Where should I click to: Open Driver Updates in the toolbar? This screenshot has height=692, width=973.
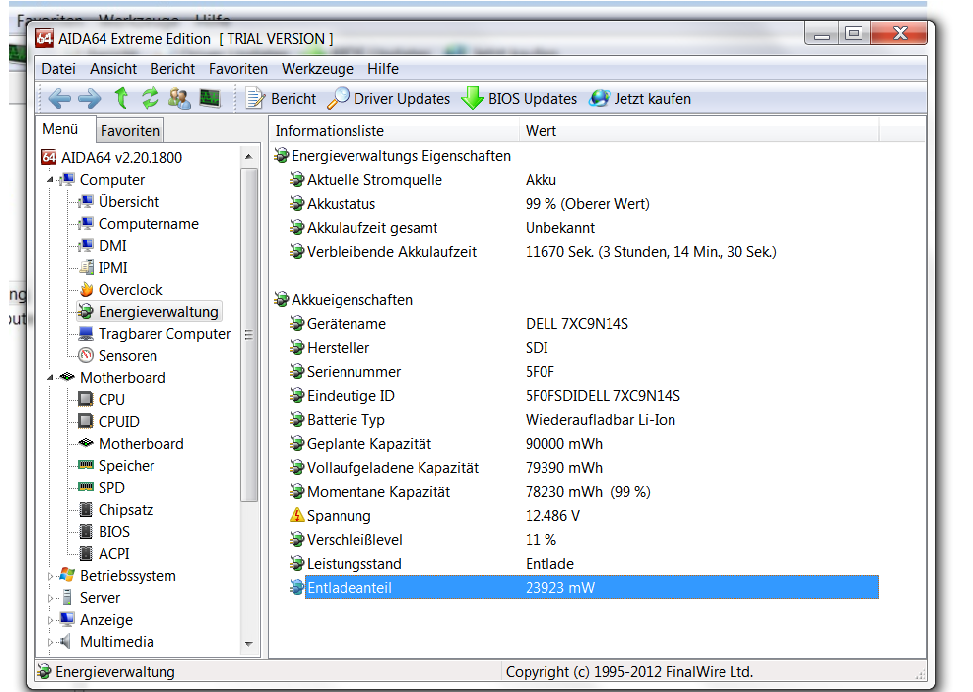coord(389,99)
